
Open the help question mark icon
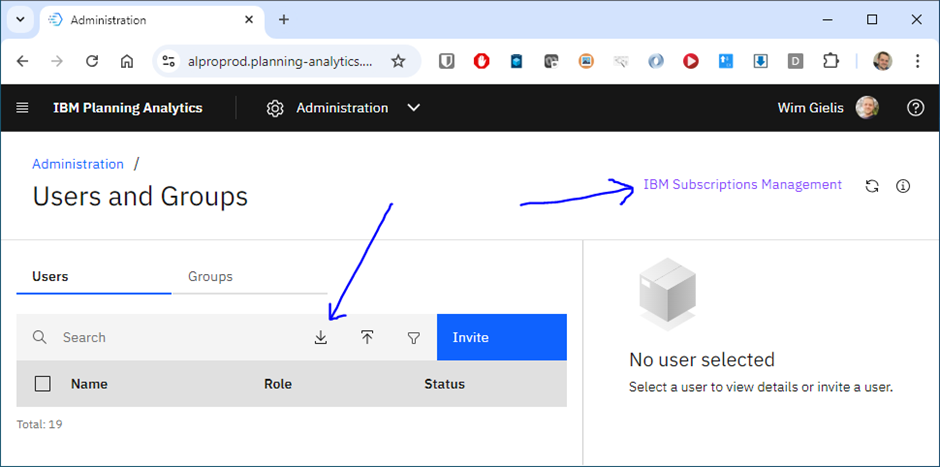[915, 108]
